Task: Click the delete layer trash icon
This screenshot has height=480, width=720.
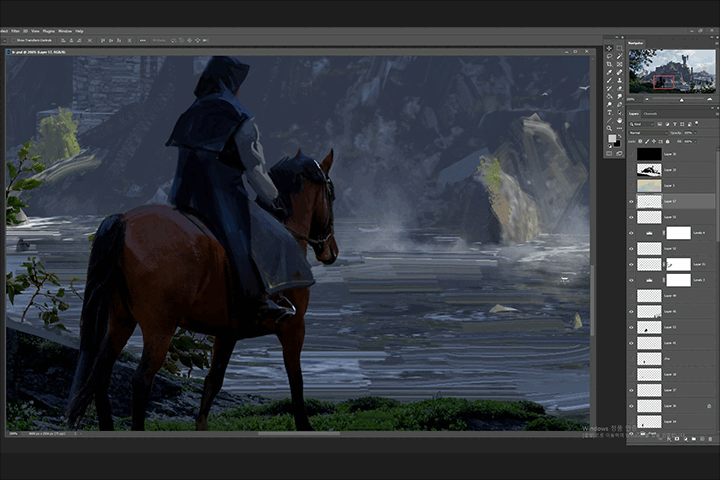Action: click(710, 439)
